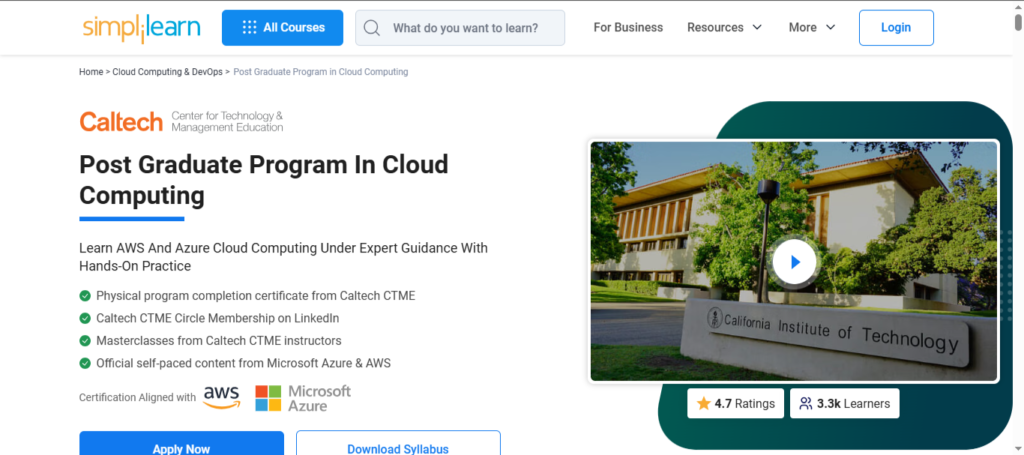
Task: Open the All Courses menu
Action: pos(282,27)
